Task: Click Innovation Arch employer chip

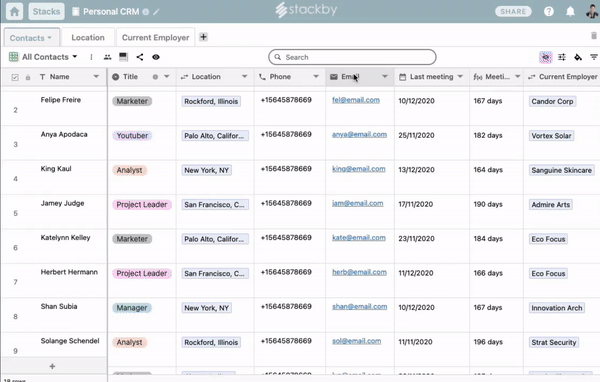Action: pyautogui.click(x=557, y=308)
